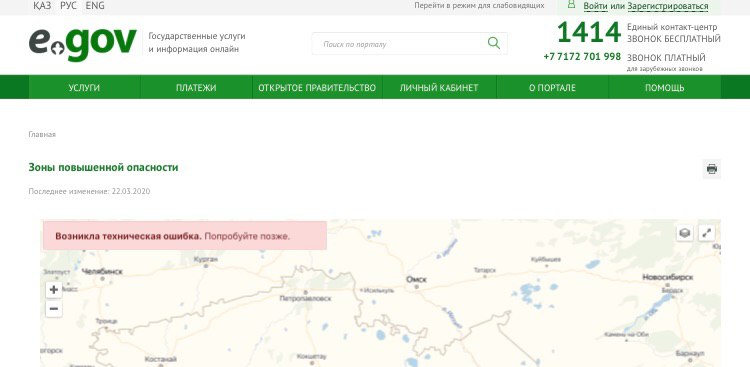Click Курган label on the map

pyautogui.click(x=206, y=259)
